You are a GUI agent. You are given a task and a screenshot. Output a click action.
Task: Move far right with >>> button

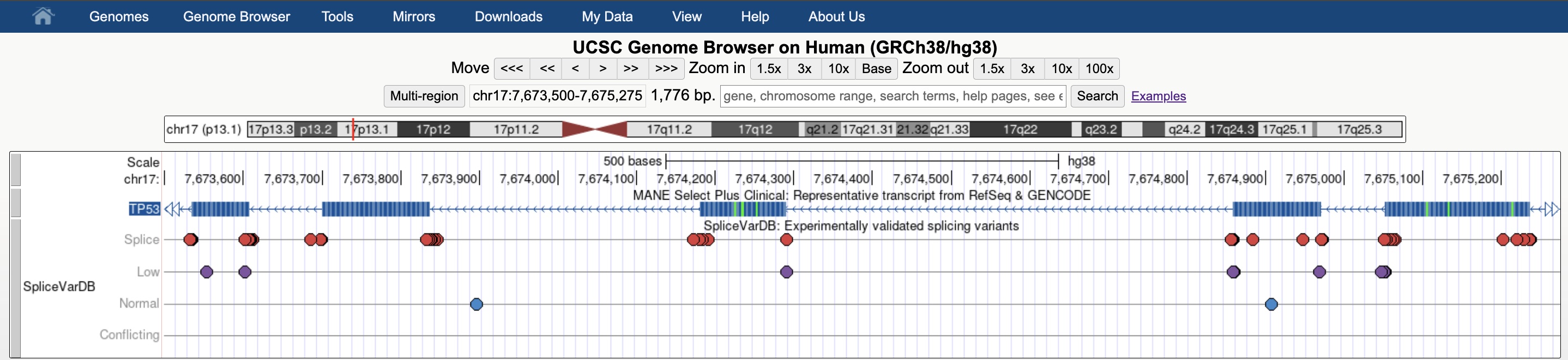[666, 69]
